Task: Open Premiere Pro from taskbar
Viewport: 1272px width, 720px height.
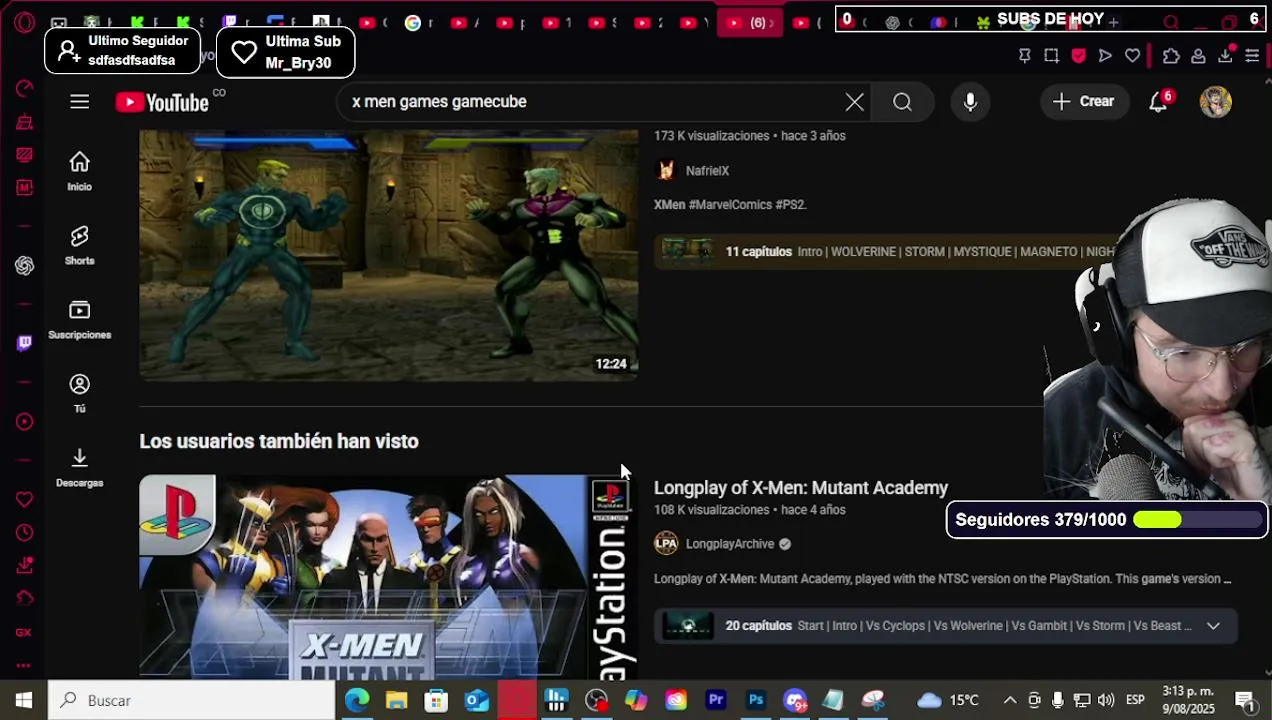Action: [716, 700]
